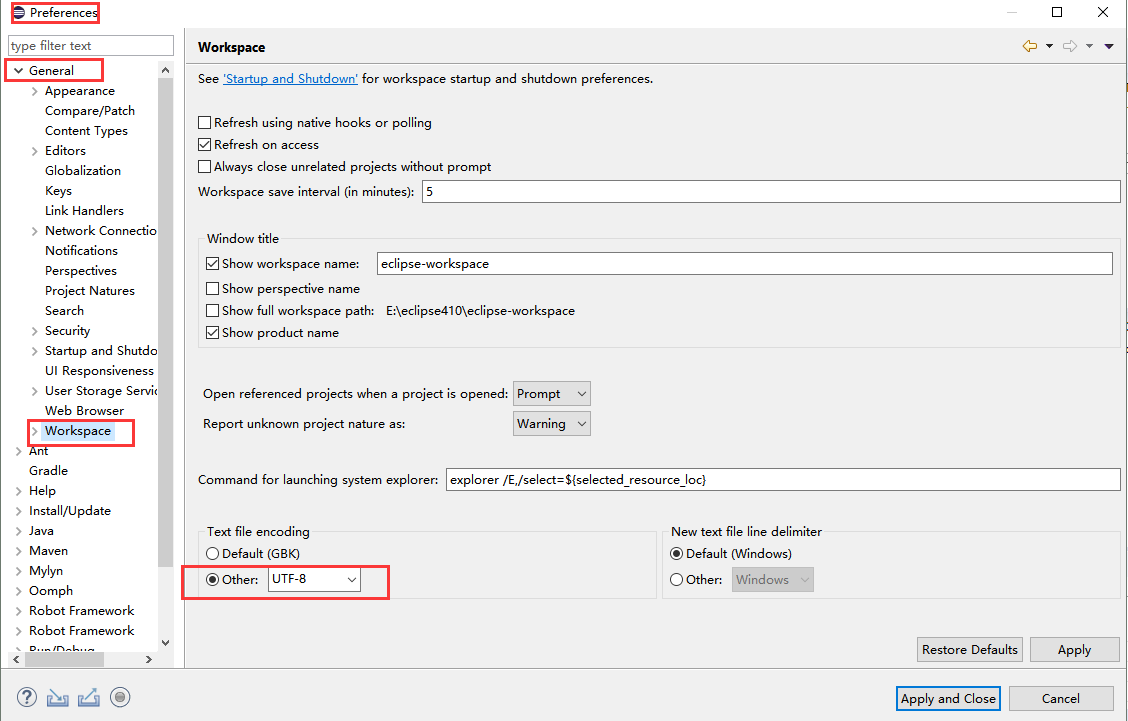Expand the Java tree node
This screenshot has height=721, width=1128.
coord(19,531)
